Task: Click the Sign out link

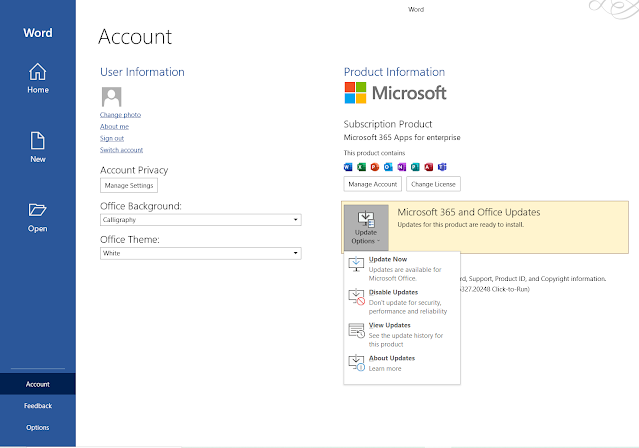Action: [112, 138]
